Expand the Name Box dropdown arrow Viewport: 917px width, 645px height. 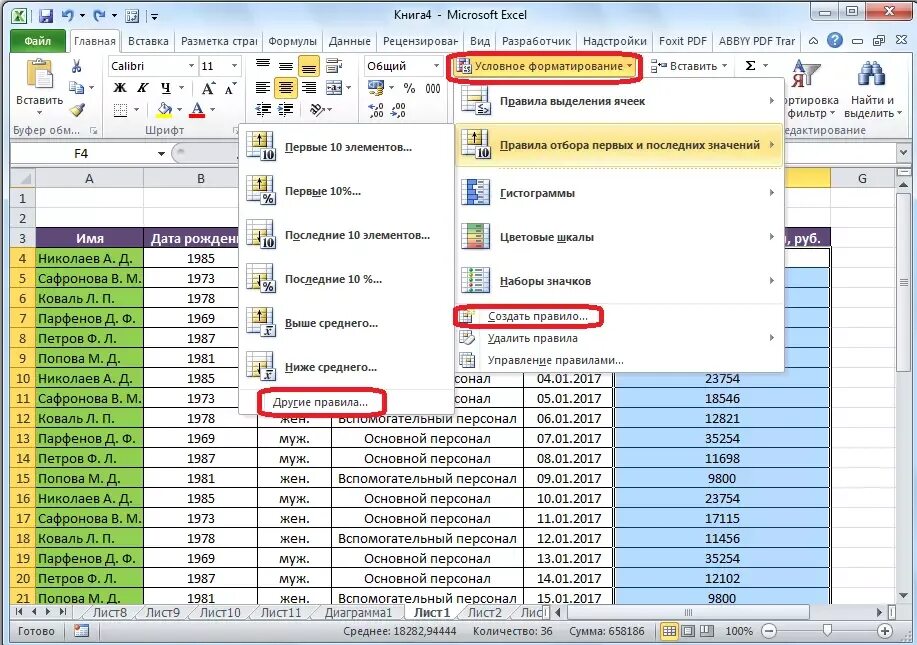click(161, 154)
